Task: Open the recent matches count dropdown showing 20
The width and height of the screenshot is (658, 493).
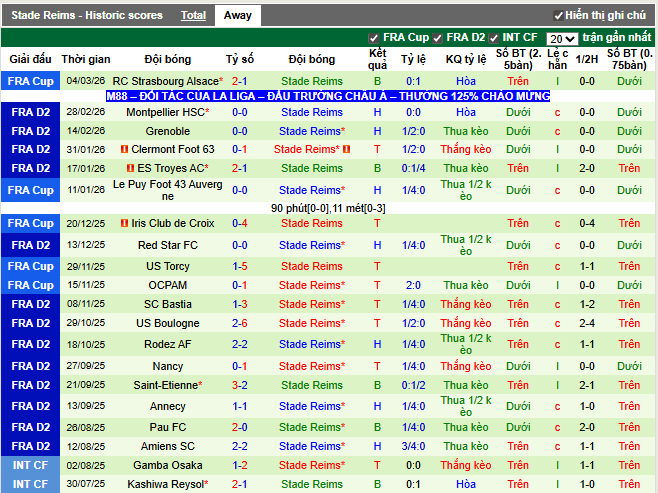Action: tap(561, 39)
